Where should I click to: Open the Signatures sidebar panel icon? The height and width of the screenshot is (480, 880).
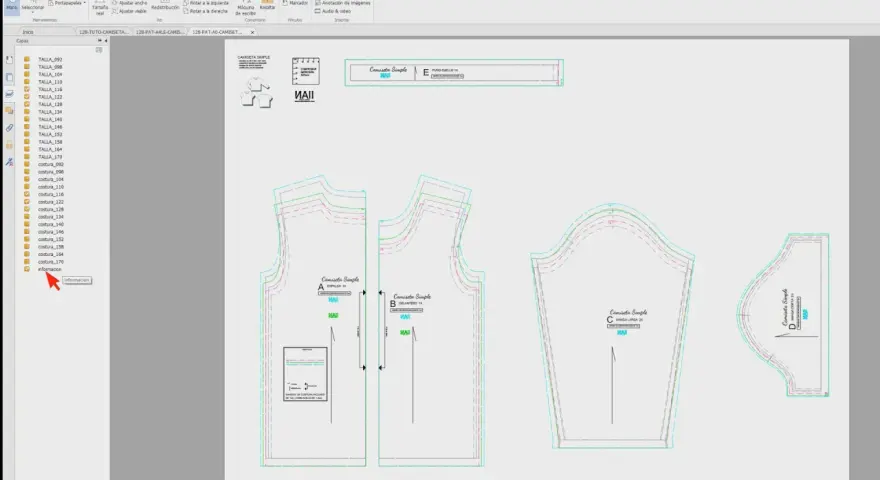pyautogui.click(x=9, y=162)
